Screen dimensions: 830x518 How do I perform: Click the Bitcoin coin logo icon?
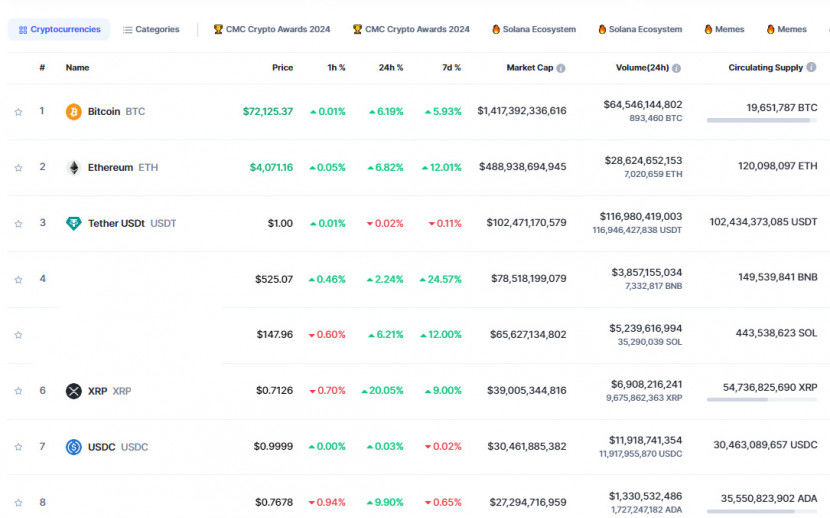(74, 112)
